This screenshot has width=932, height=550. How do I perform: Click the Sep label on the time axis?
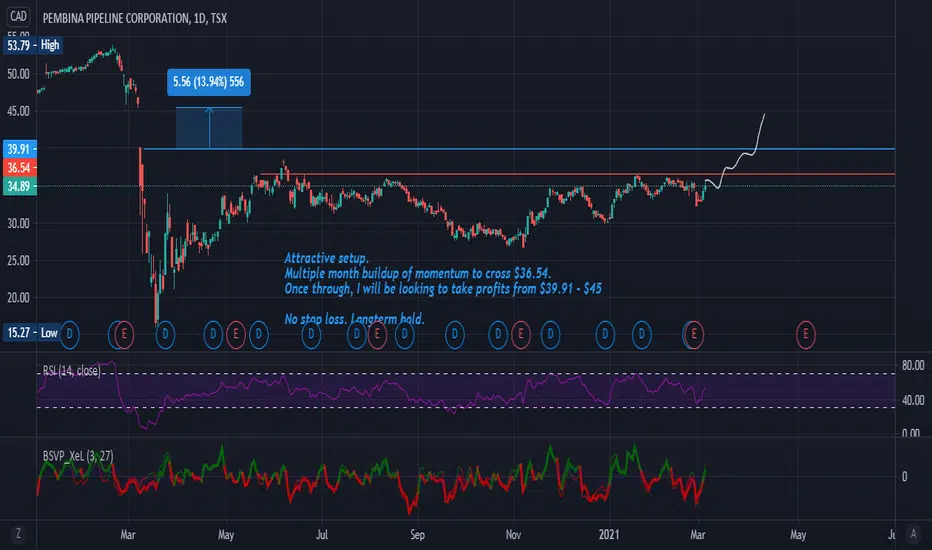click(x=417, y=535)
